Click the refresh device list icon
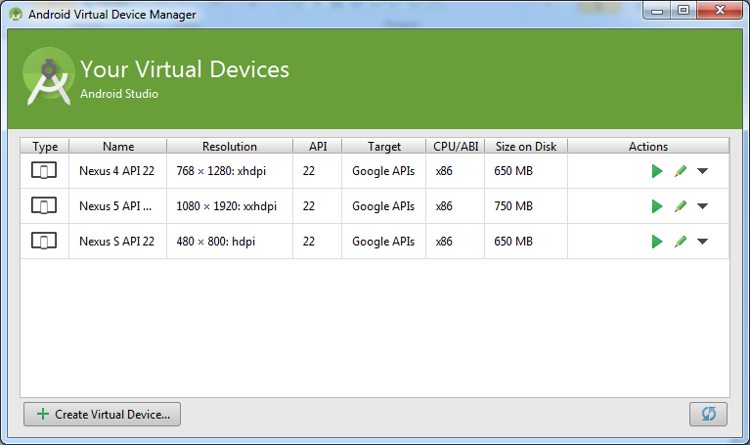The width and height of the screenshot is (750, 445). [x=708, y=414]
